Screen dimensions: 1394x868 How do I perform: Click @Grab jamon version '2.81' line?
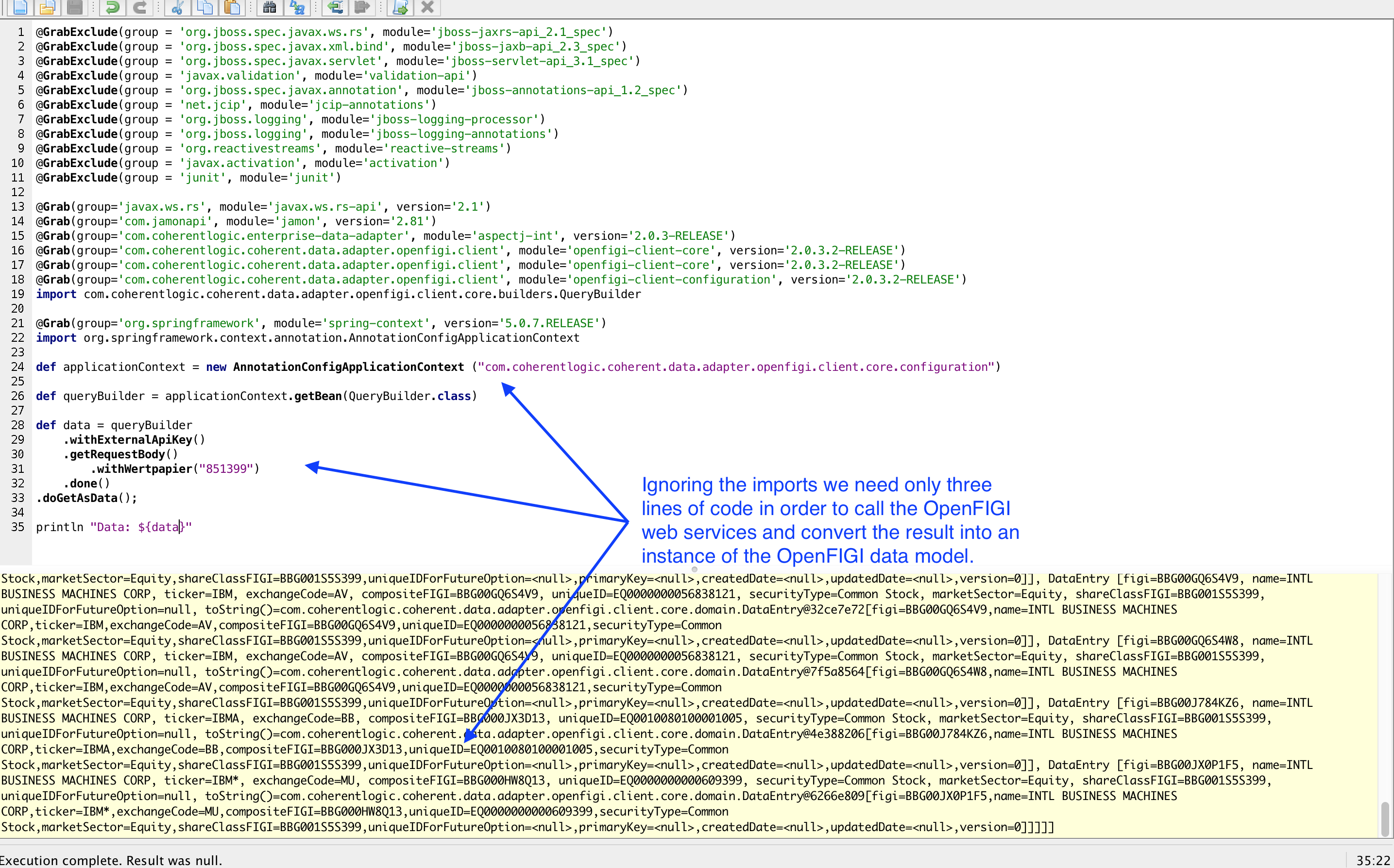(x=236, y=221)
